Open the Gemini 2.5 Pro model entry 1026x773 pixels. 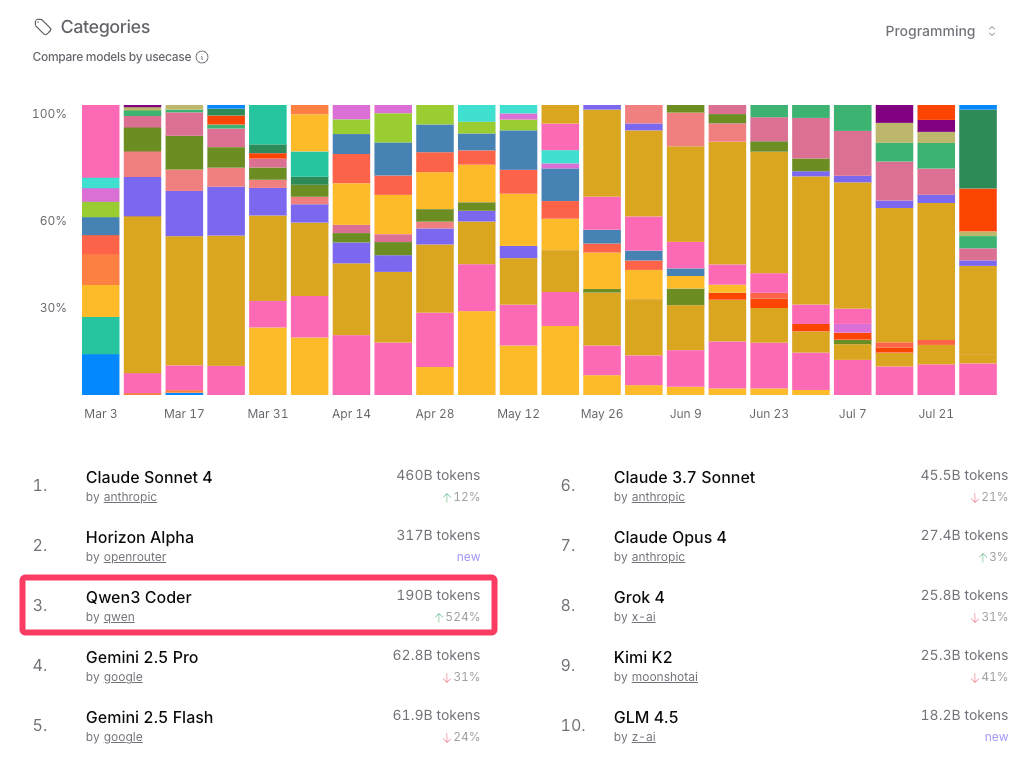pos(142,657)
